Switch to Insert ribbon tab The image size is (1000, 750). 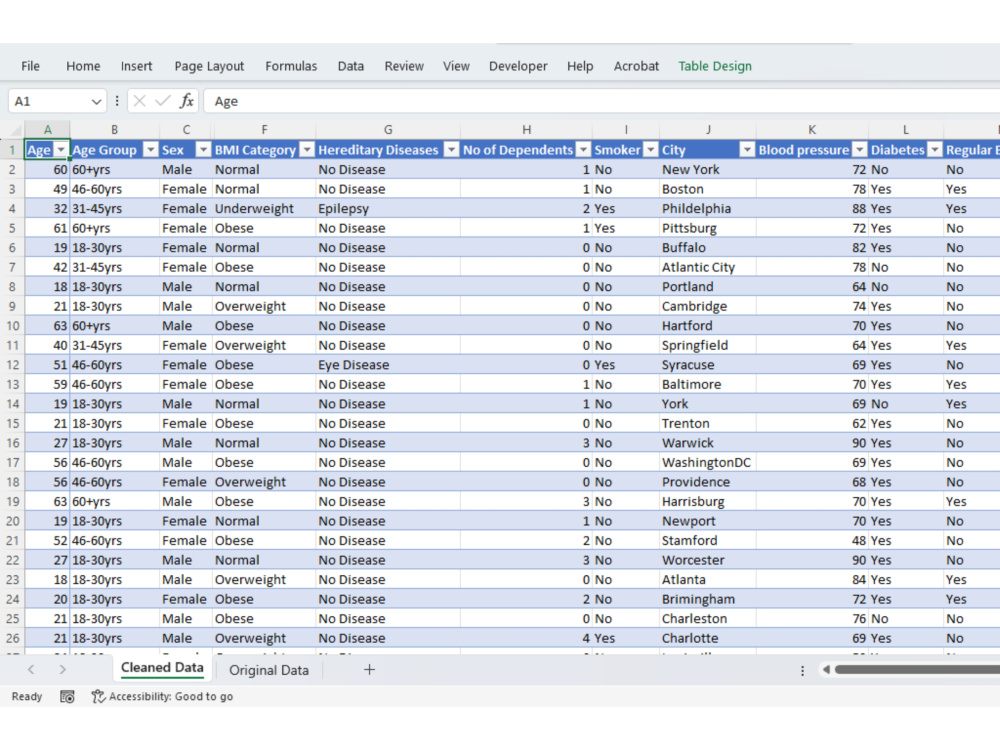coord(136,66)
